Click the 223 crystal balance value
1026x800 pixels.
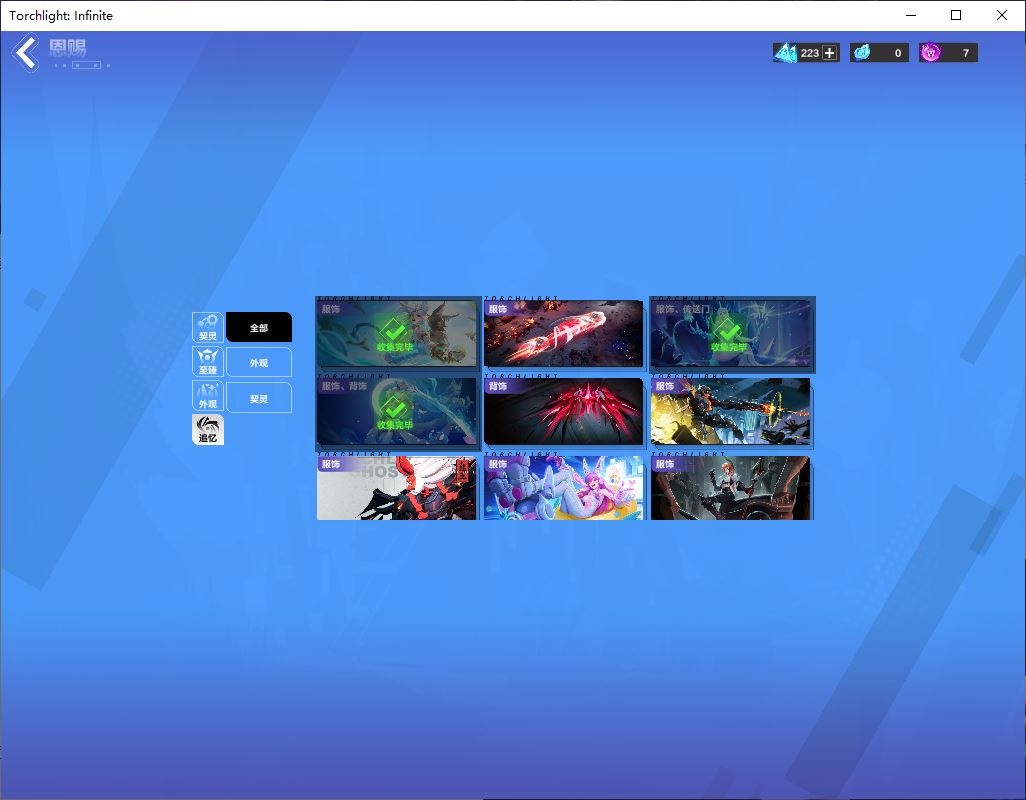tap(809, 53)
